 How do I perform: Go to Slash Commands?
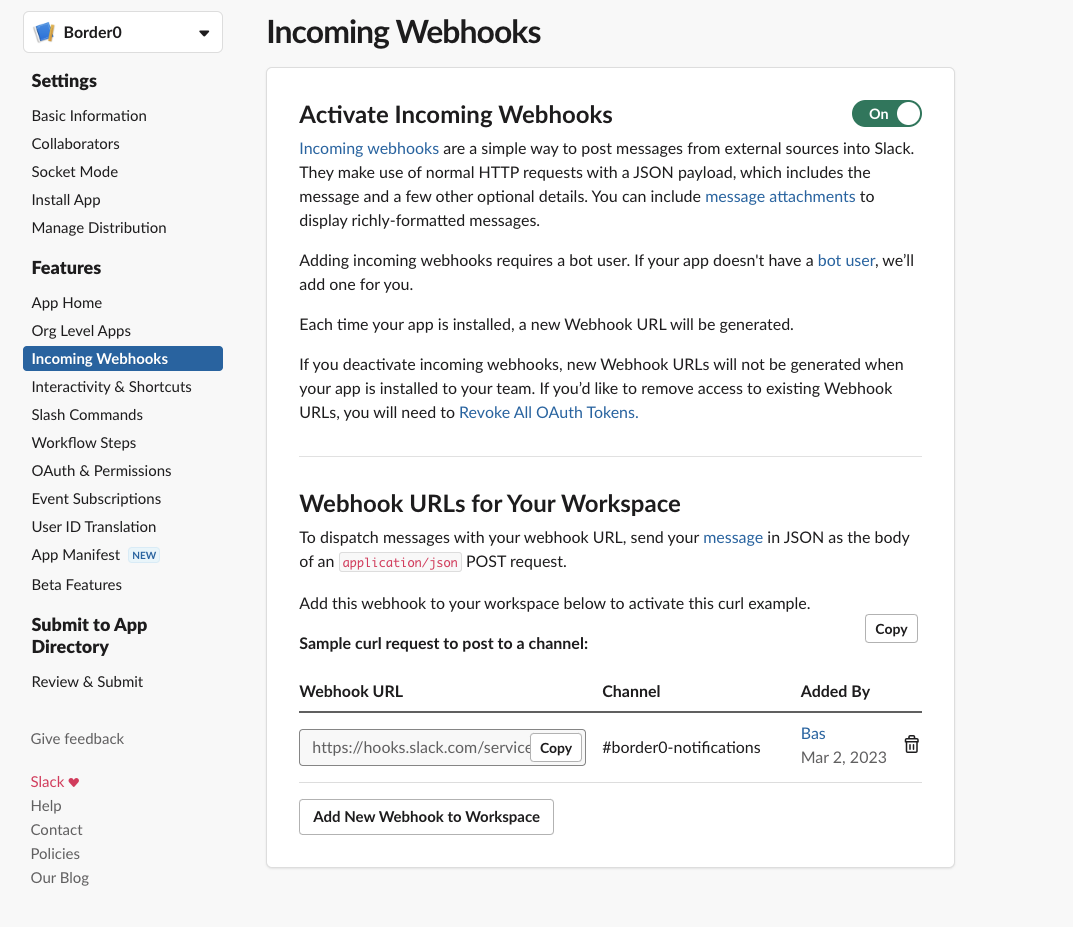coord(87,415)
